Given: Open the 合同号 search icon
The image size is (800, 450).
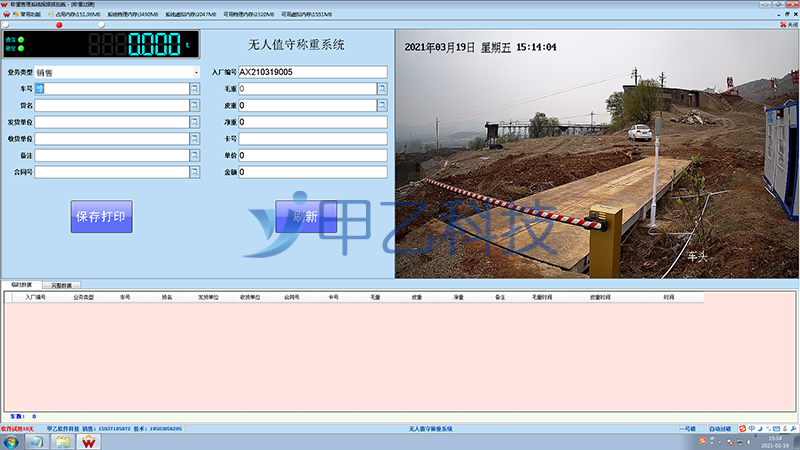Looking at the screenshot, I should [194, 172].
